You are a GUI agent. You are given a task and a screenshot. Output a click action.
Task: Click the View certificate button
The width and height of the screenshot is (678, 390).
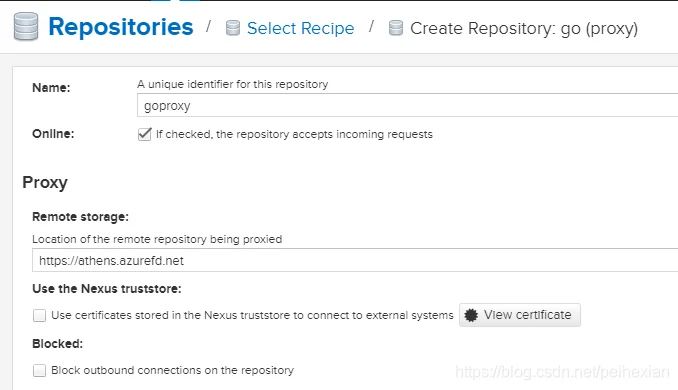[520, 315]
